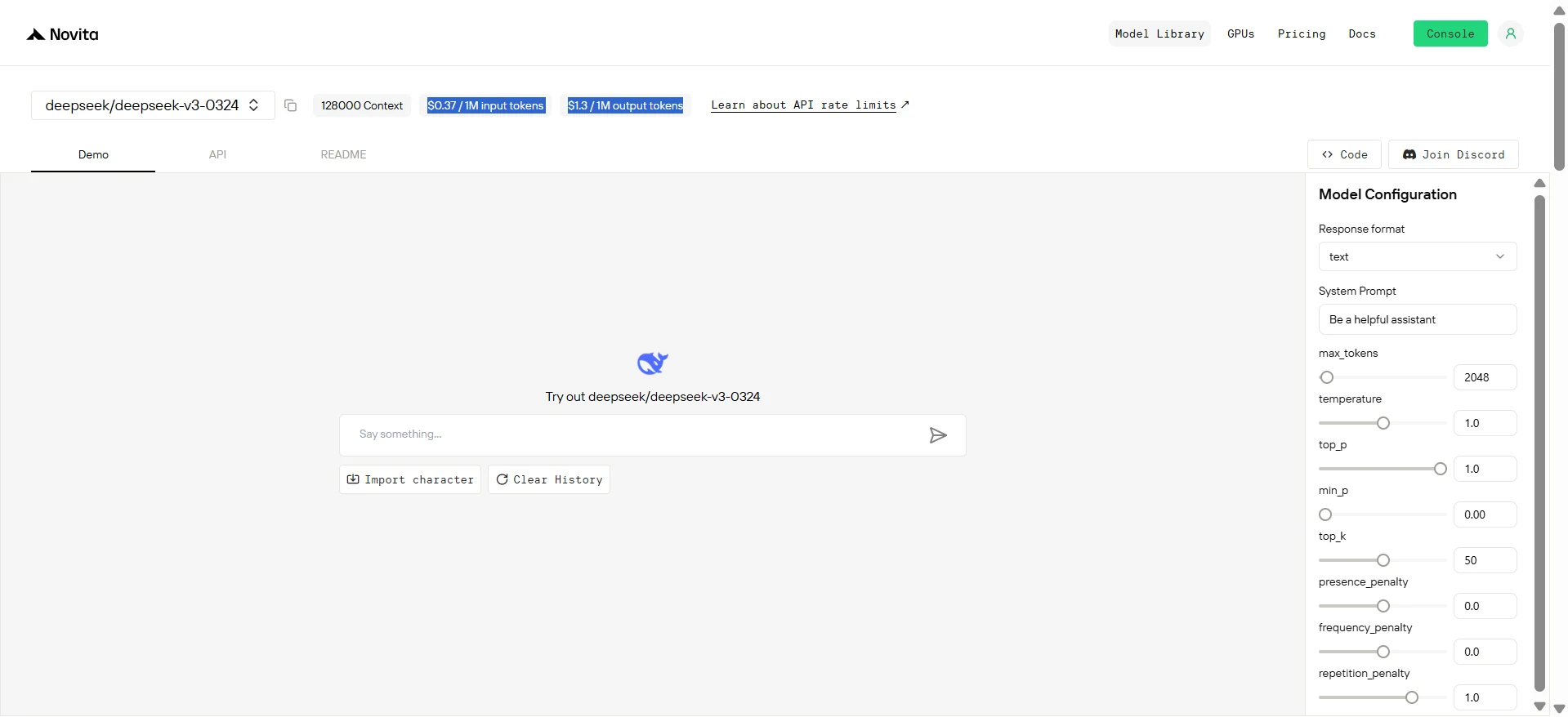Click the 128000 Context badge
Image resolution: width=1568 pixels, height=717 pixels.
point(362,105)
